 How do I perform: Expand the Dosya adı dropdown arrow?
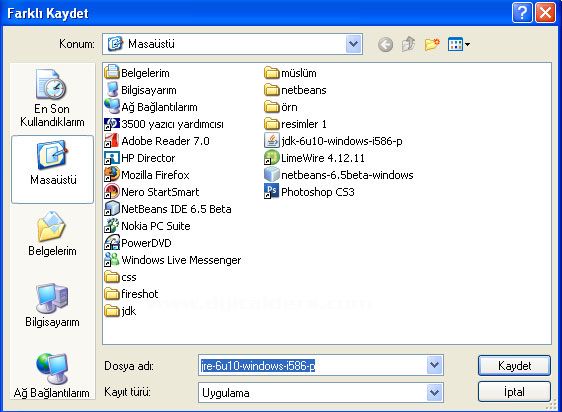tap(434, 365)
